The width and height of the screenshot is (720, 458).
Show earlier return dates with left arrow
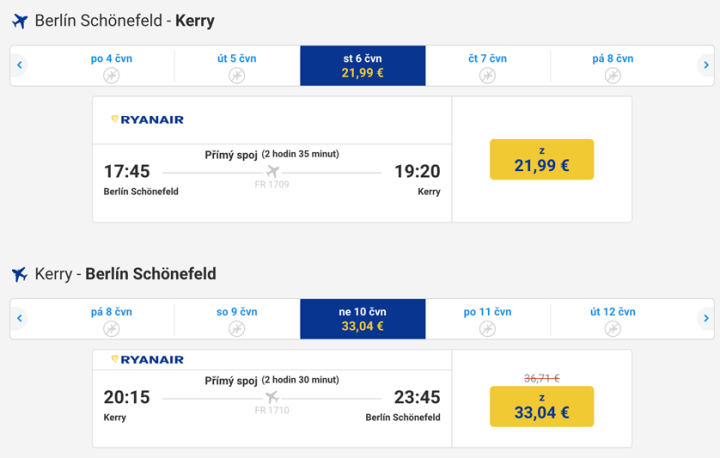tap(20, 319)
